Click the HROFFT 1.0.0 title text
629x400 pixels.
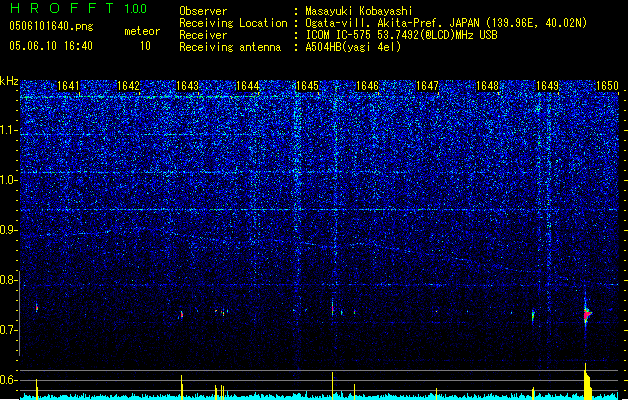(x=79, y=8)
